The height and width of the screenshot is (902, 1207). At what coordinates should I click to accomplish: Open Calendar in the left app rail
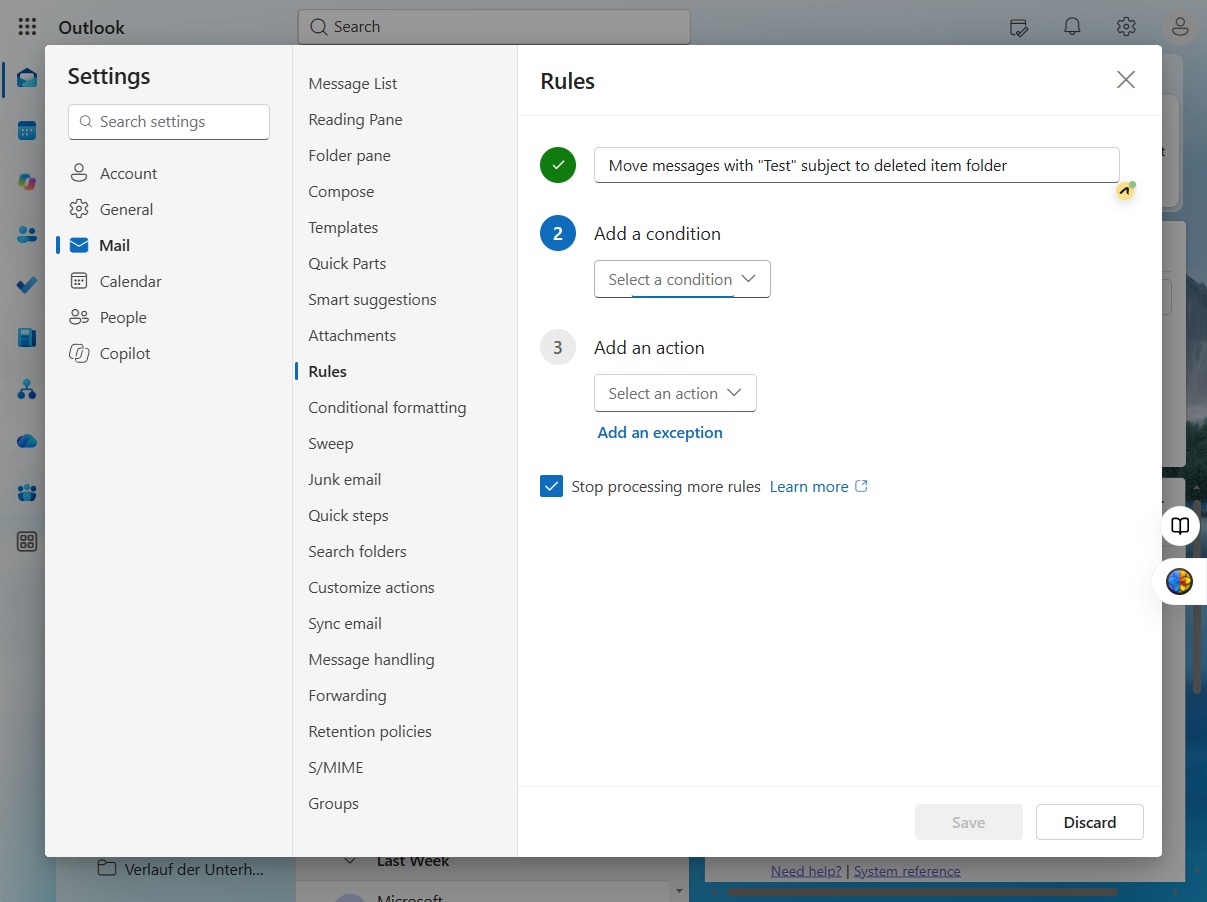[27, 130]
